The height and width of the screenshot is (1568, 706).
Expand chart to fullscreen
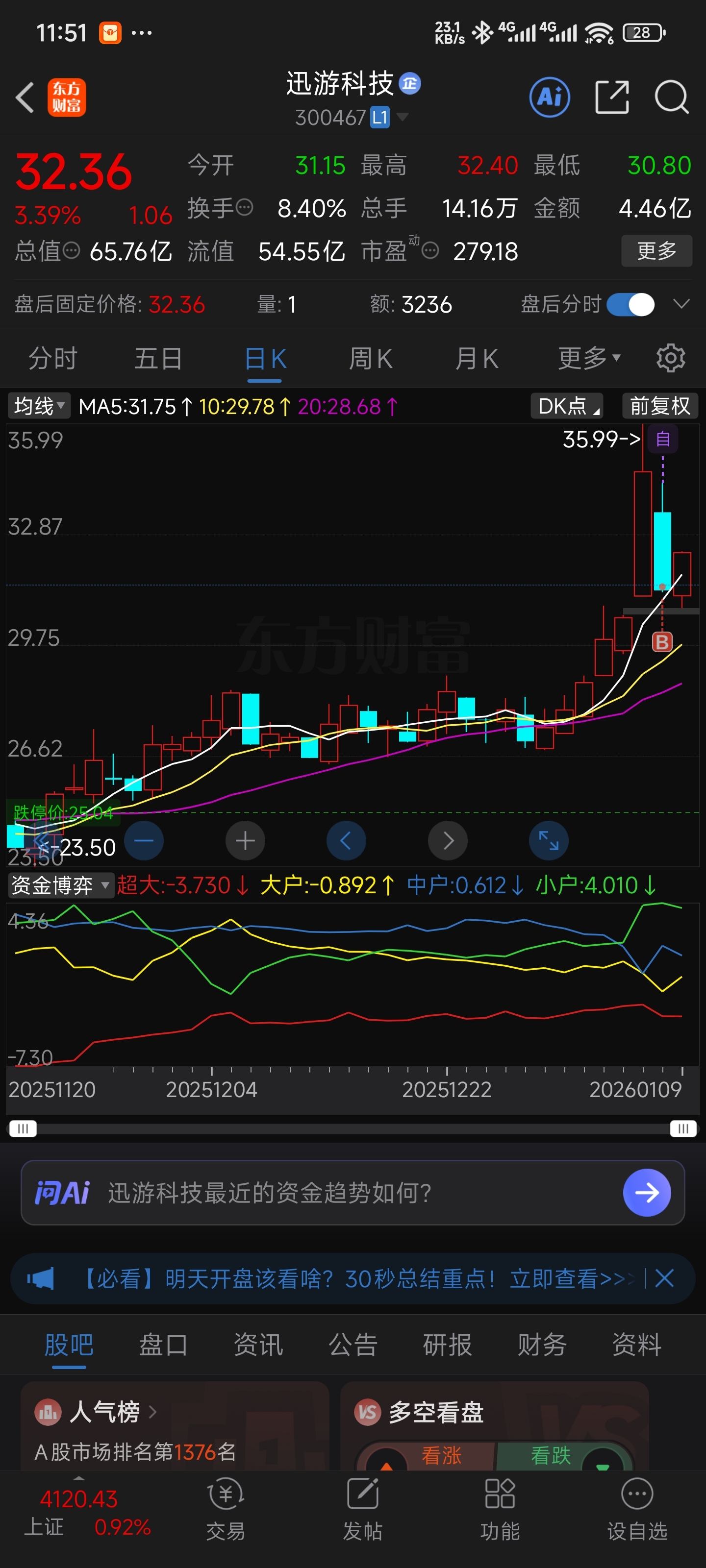pos(548,841)
